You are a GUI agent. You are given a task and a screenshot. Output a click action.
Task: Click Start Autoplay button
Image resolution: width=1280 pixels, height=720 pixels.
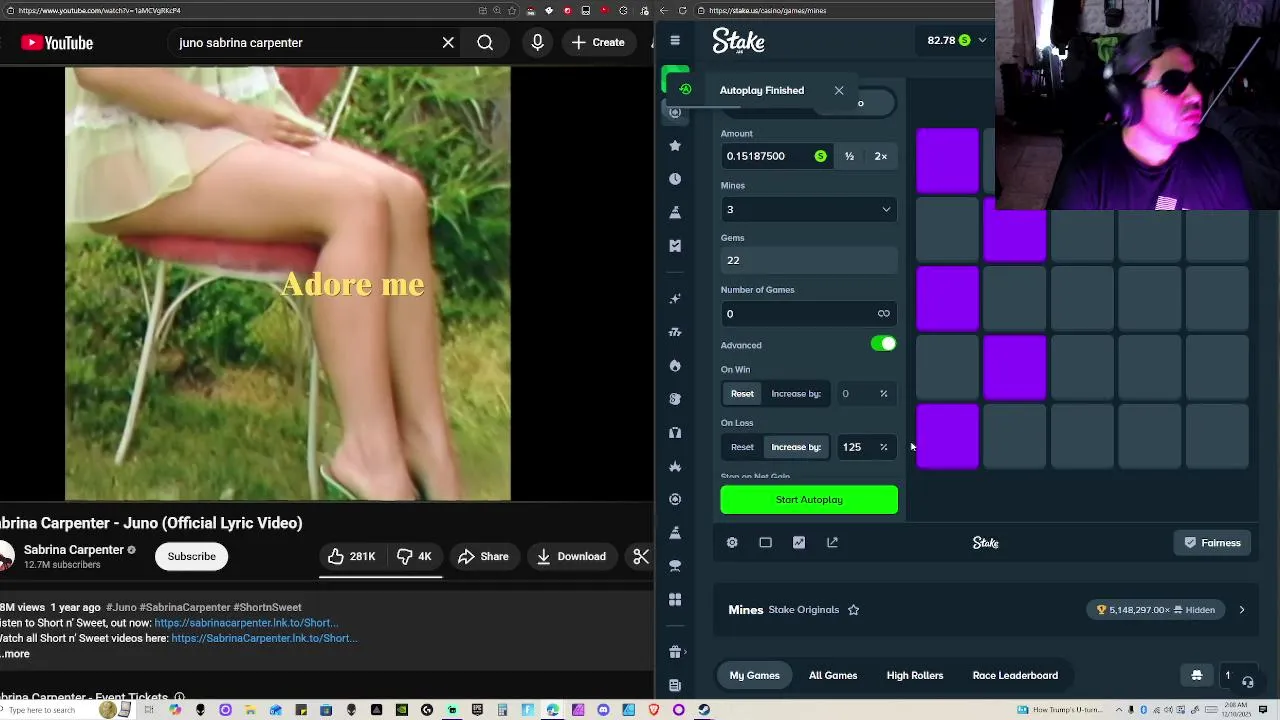click(809, 500)
